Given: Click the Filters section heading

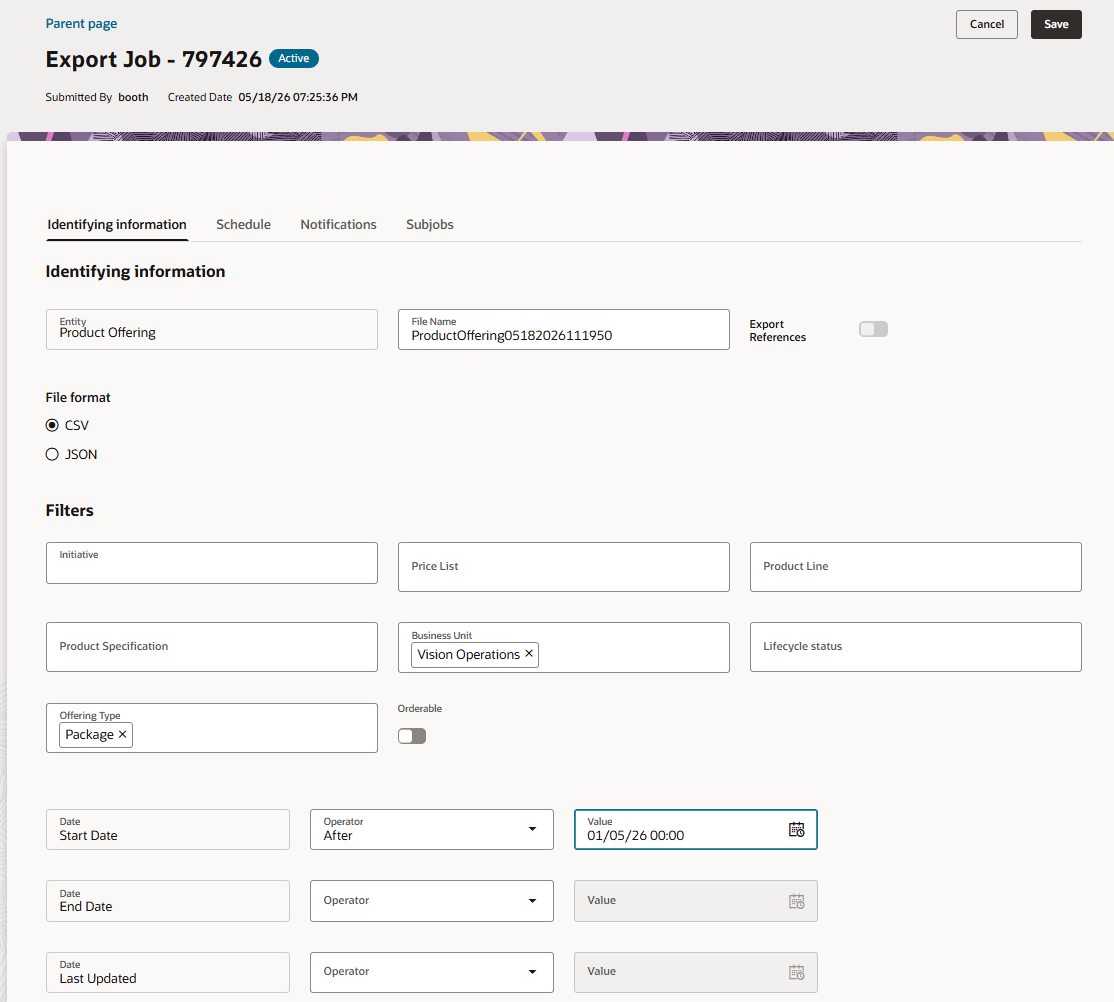Looking at the screenshot, I should [x=70, y=510].
